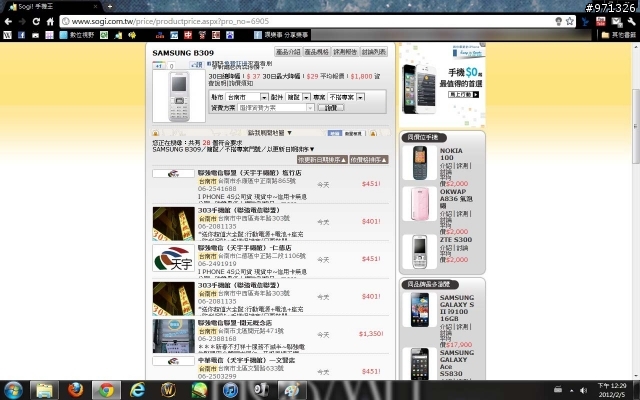Switch to the Sogi! 手機王 browser tab

[51, 7]
